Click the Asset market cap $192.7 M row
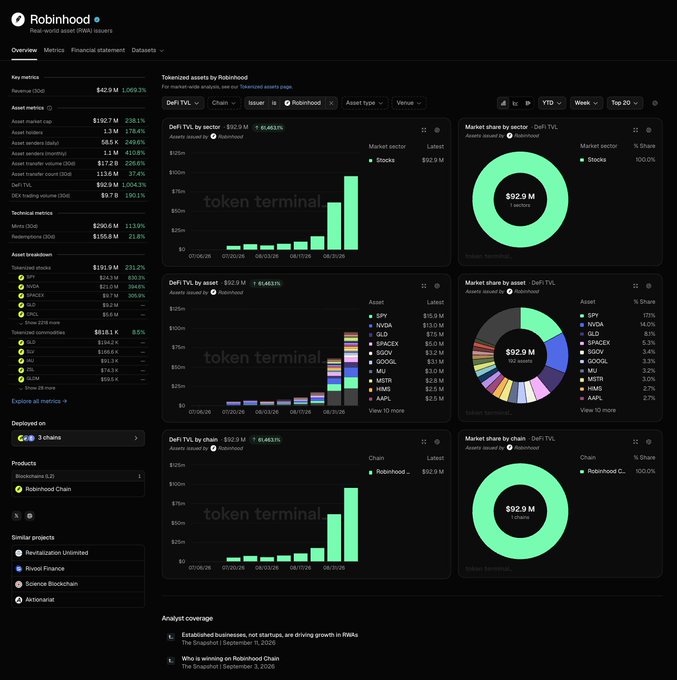Viewport: 677px width, 680px height. pyautogui.click(x=78, y=121)
